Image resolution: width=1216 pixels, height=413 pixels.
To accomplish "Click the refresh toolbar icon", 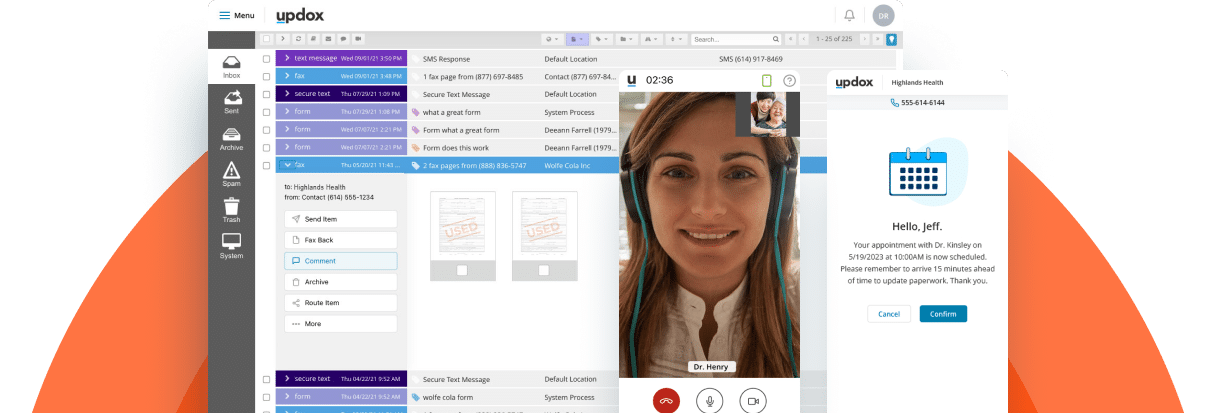I will click(x=298, y=39).
